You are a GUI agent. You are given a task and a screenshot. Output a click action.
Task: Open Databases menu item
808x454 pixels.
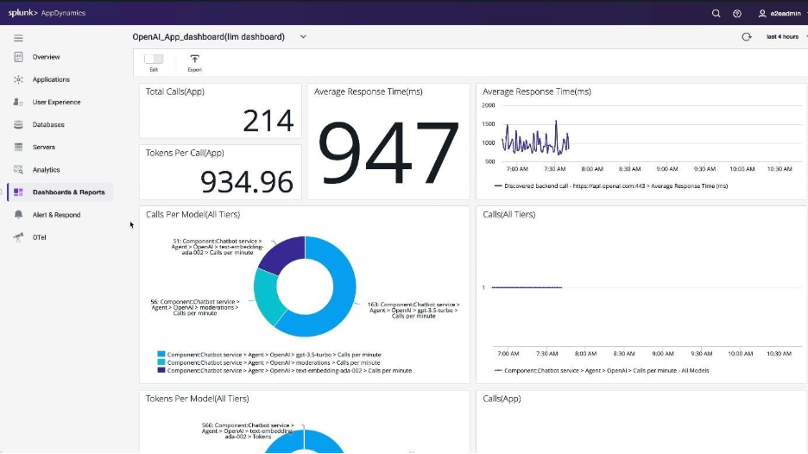pyautogui.click(x=48, y=125)
